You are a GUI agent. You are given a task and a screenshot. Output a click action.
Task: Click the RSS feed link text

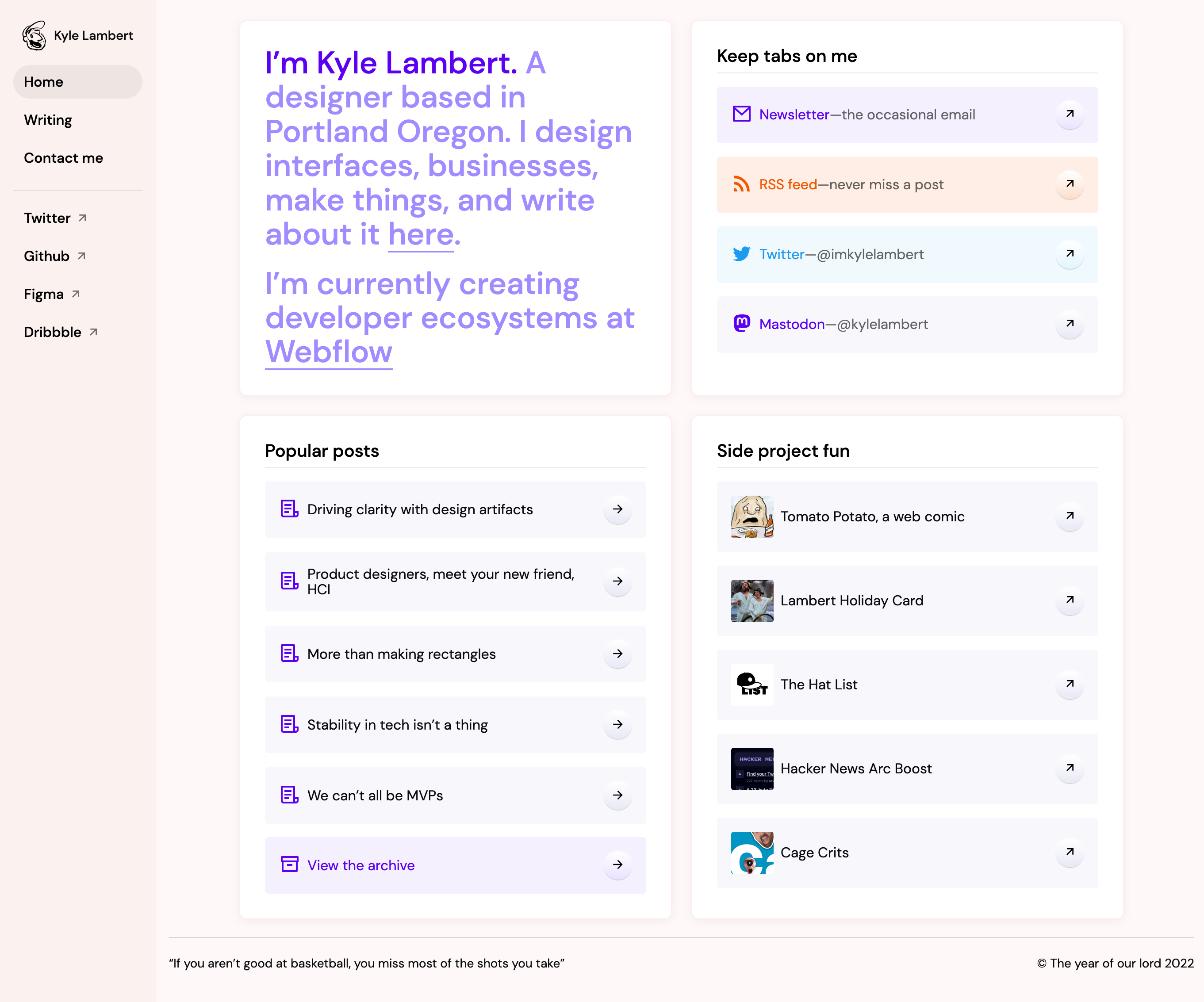(x=788, y=184)
